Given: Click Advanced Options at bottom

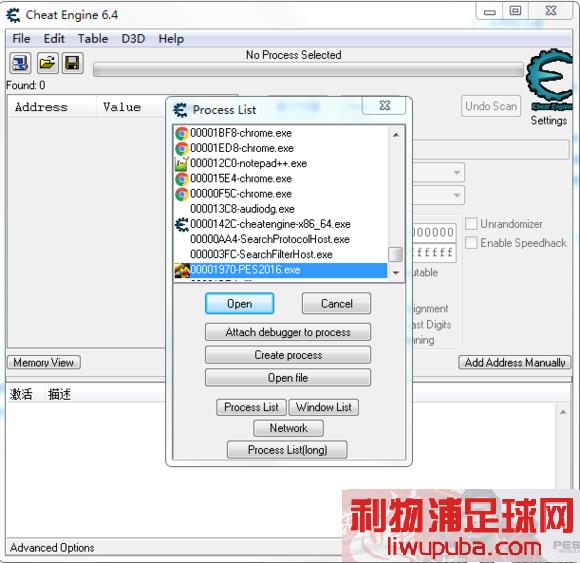Looking at the screenshot, I should (x=52, y=547).
